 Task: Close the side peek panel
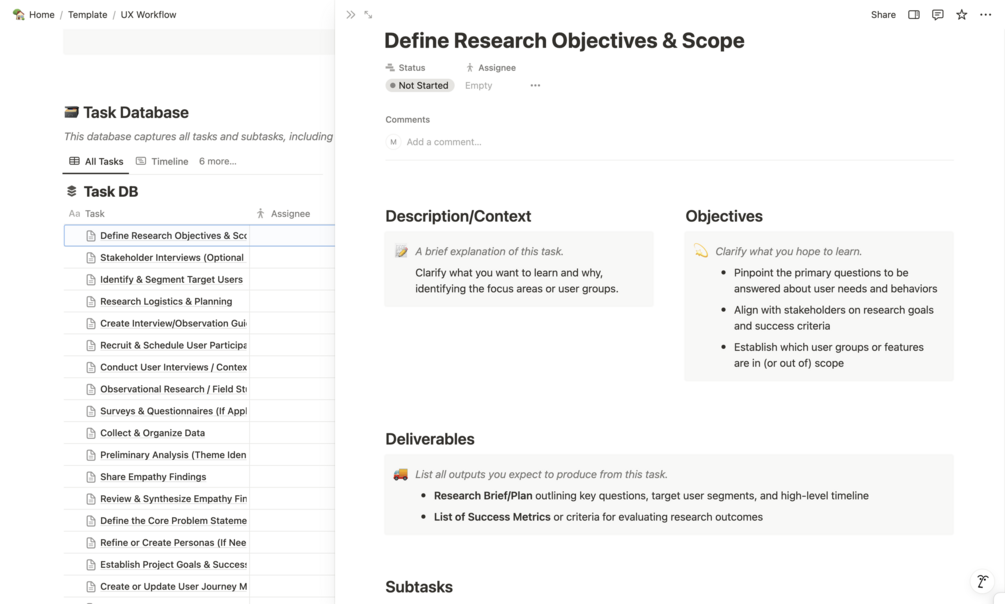click(350, 15)
